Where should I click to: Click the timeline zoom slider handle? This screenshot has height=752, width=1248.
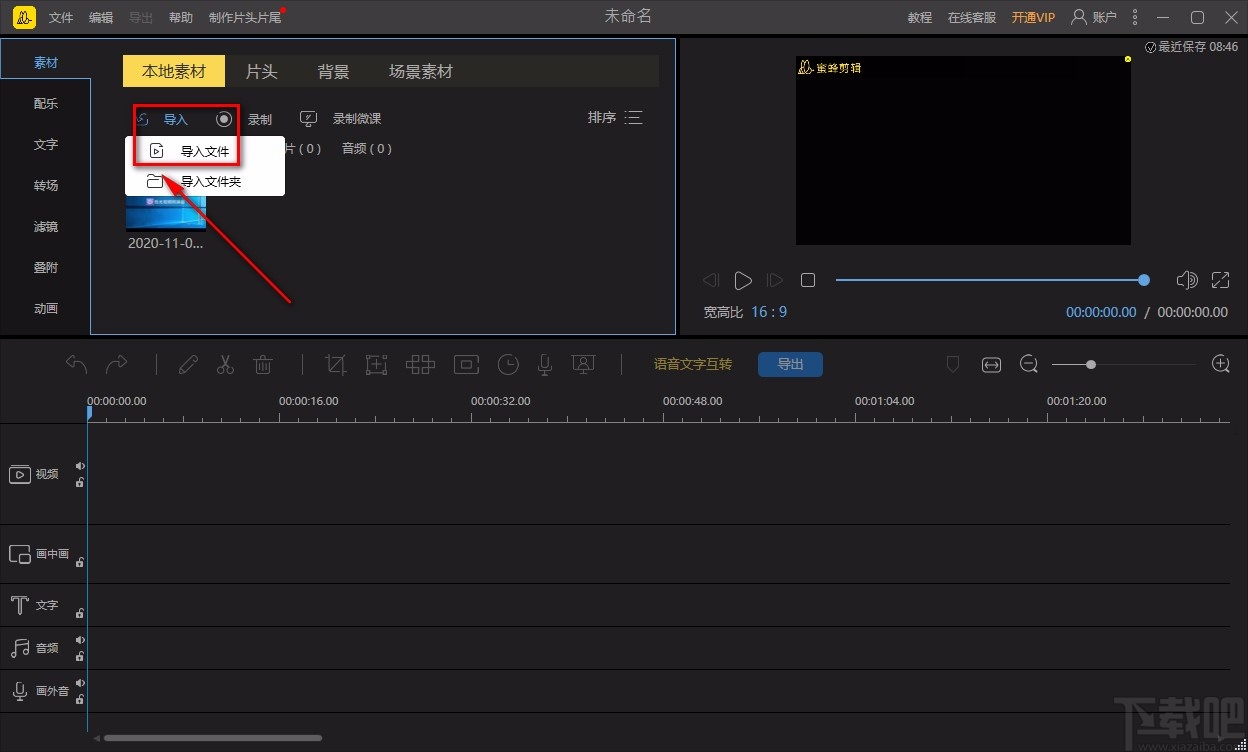pos(1091,365)
